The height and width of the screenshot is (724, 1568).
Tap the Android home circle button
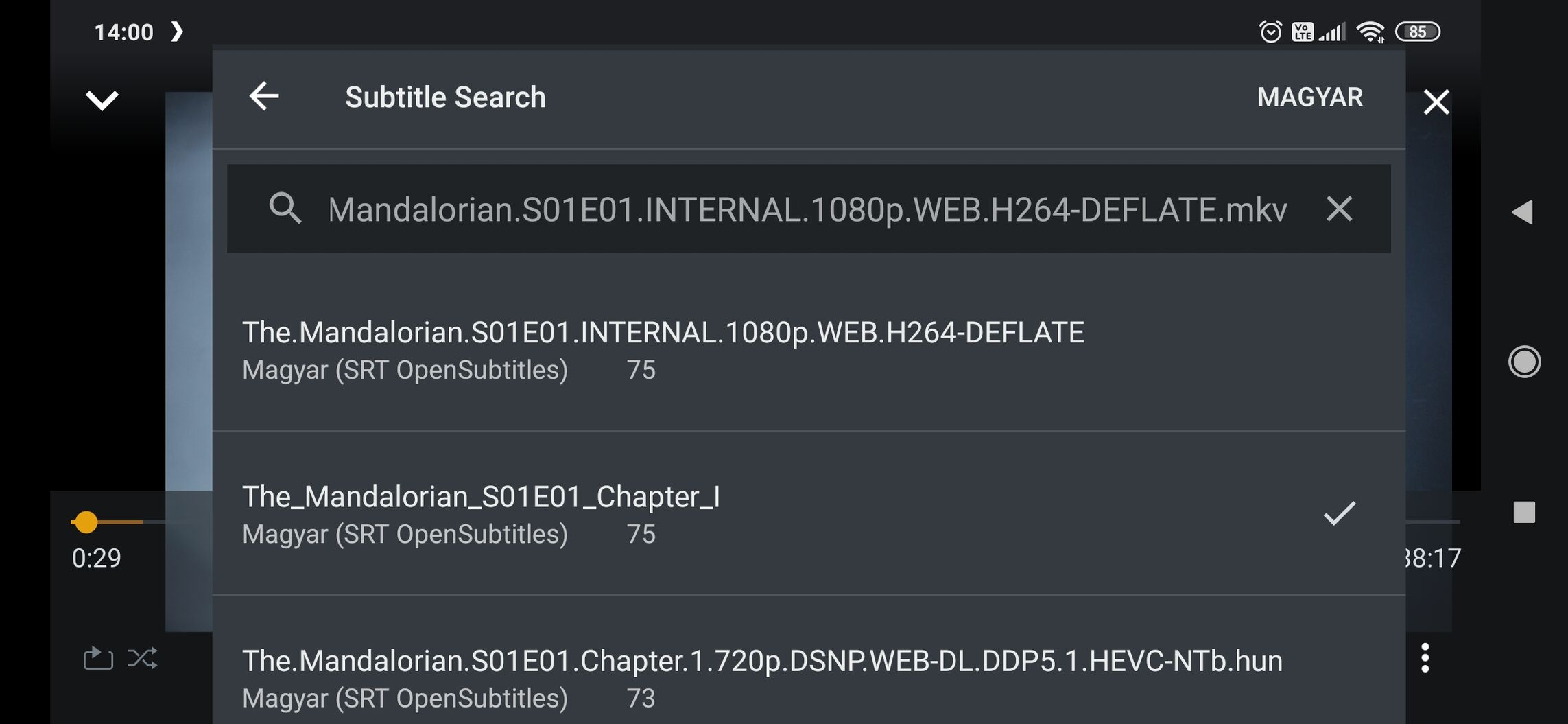tap(1524, 362)
